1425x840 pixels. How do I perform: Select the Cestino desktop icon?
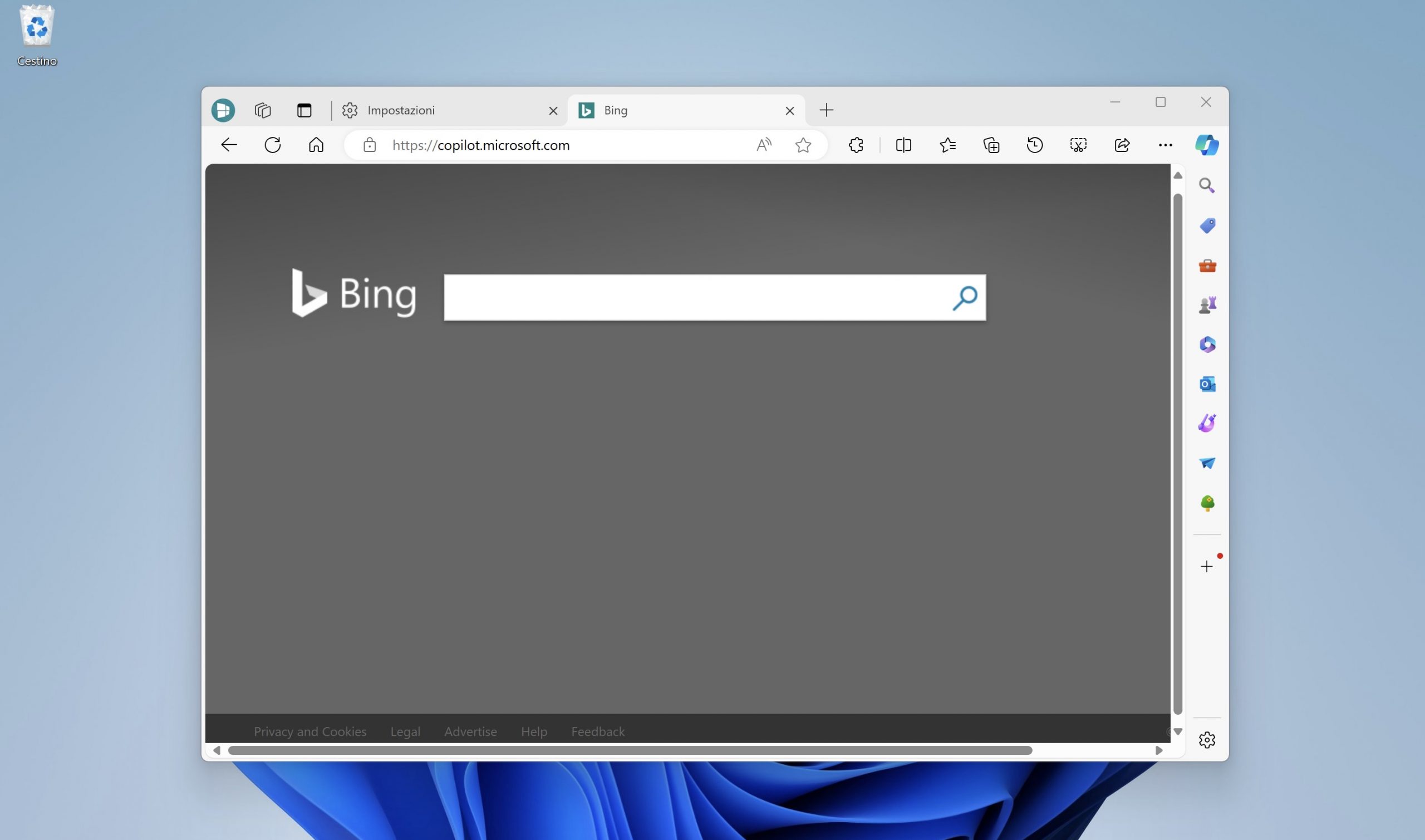(37, 36)
